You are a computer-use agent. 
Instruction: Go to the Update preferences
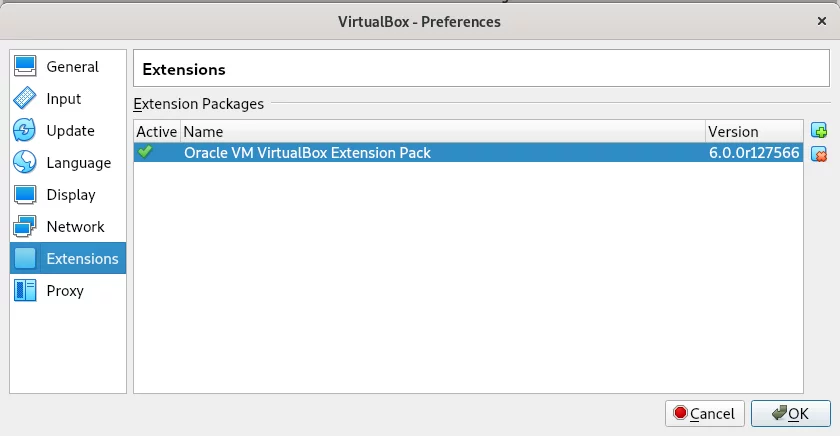coord(68,131)
